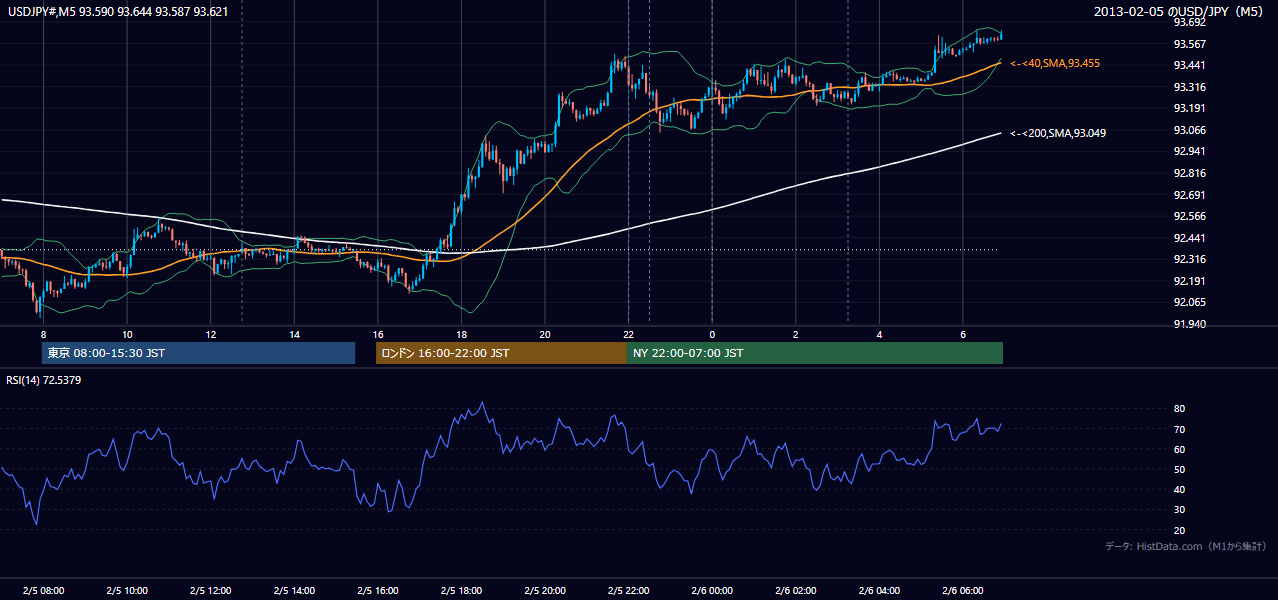Click hour label 14 under the price chart
Screen dimensions: 1278x600
pos(294,334)
